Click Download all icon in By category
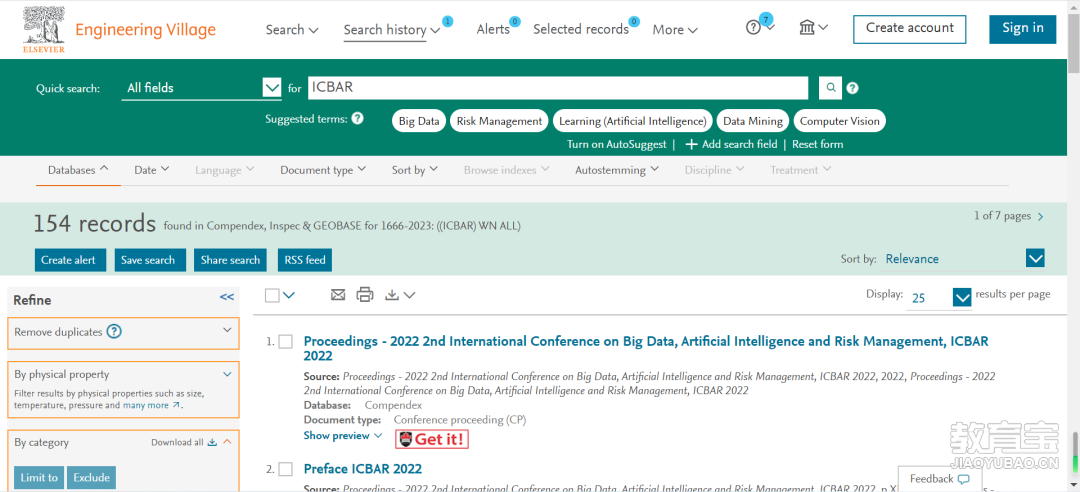Viewport: 1080px width, 492px height. [x=212, y=442]
